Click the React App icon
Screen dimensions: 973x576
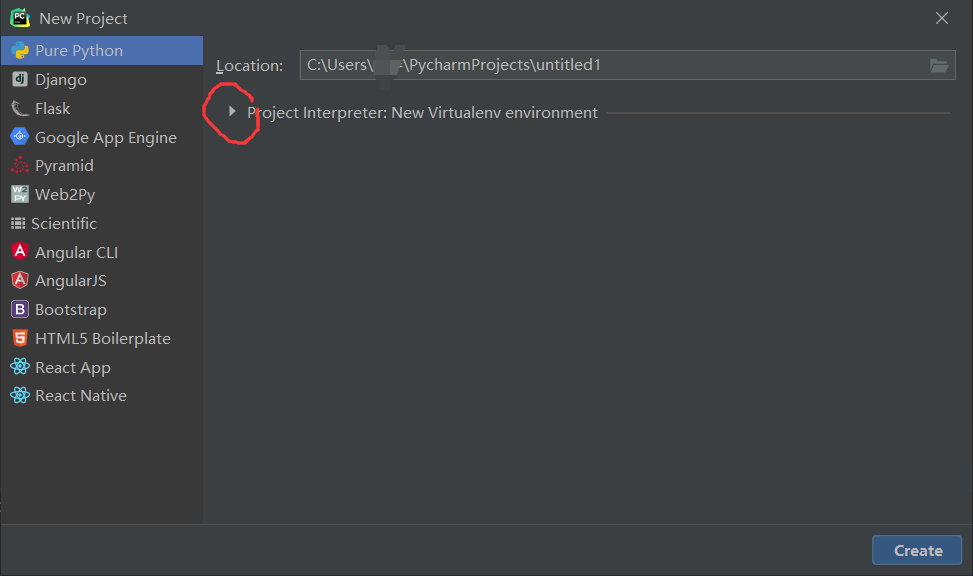(20, 367)
